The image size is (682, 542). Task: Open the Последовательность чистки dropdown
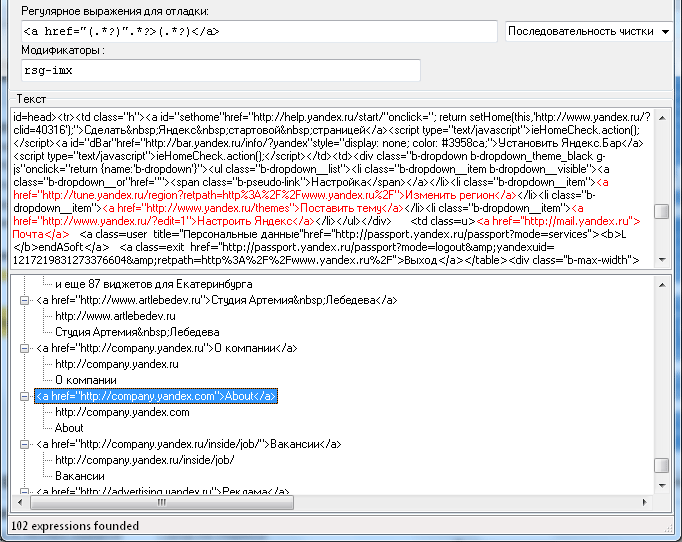point(589,31)
